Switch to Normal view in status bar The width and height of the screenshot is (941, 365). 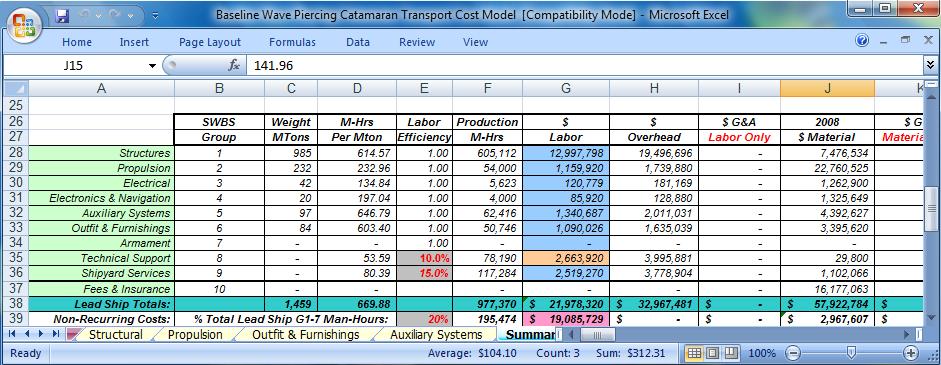pos(694,353)
